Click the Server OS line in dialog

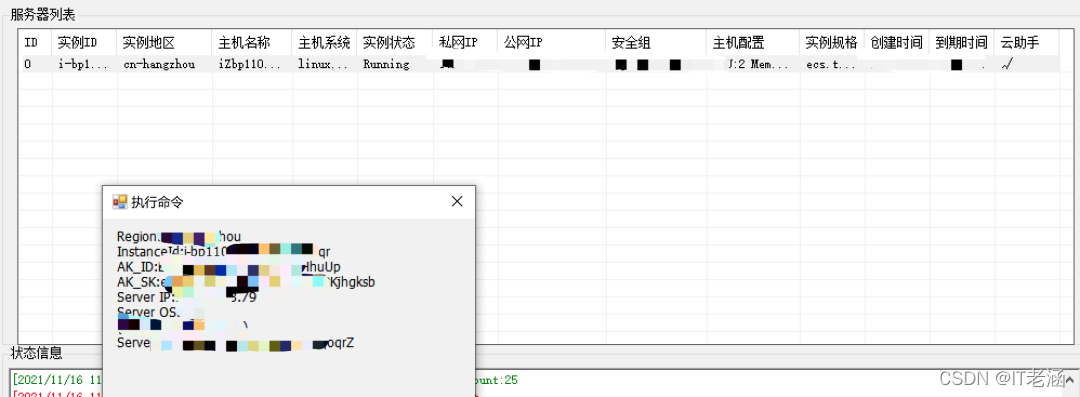pos(149,312)
